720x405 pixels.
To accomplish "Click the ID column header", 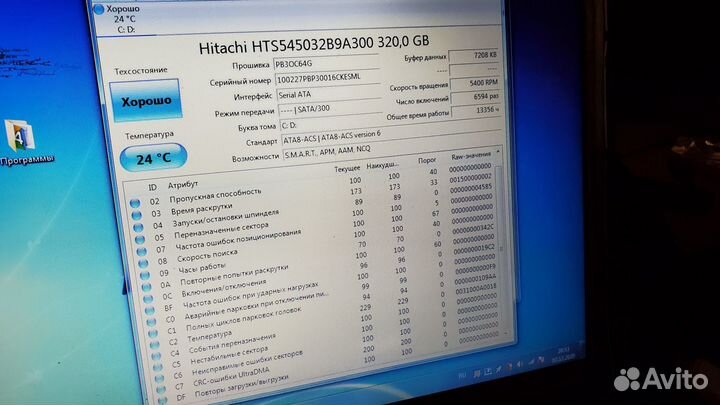I will (x=152, y=187).
